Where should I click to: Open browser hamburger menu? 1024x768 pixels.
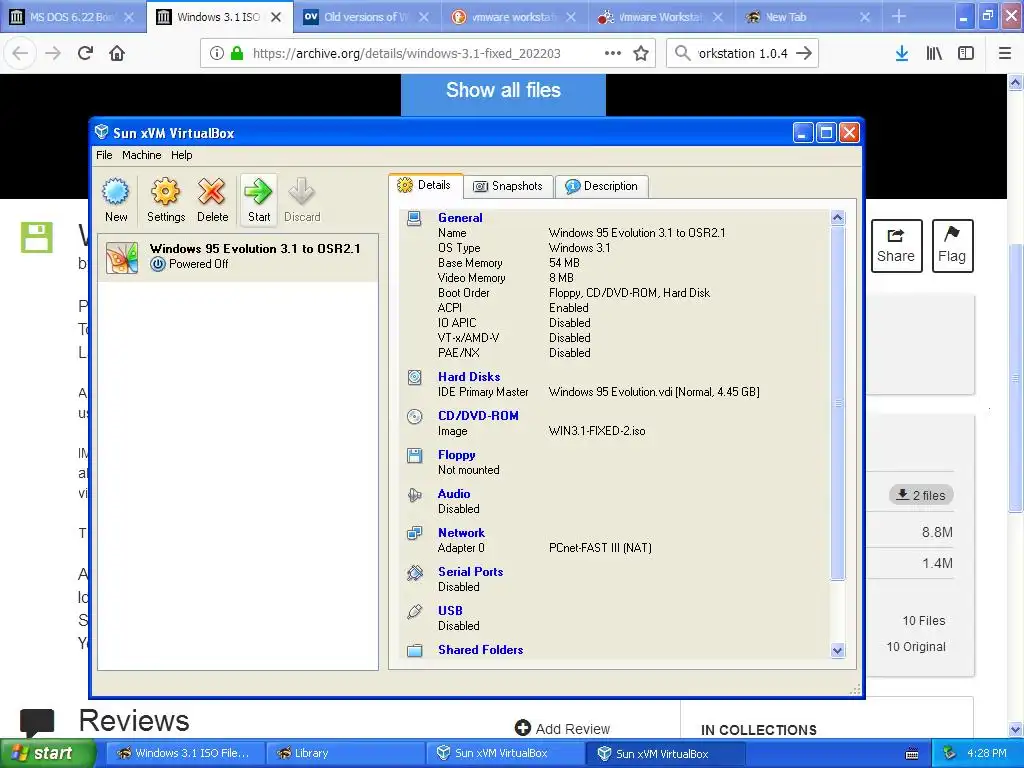click(x=1005, y=54)
